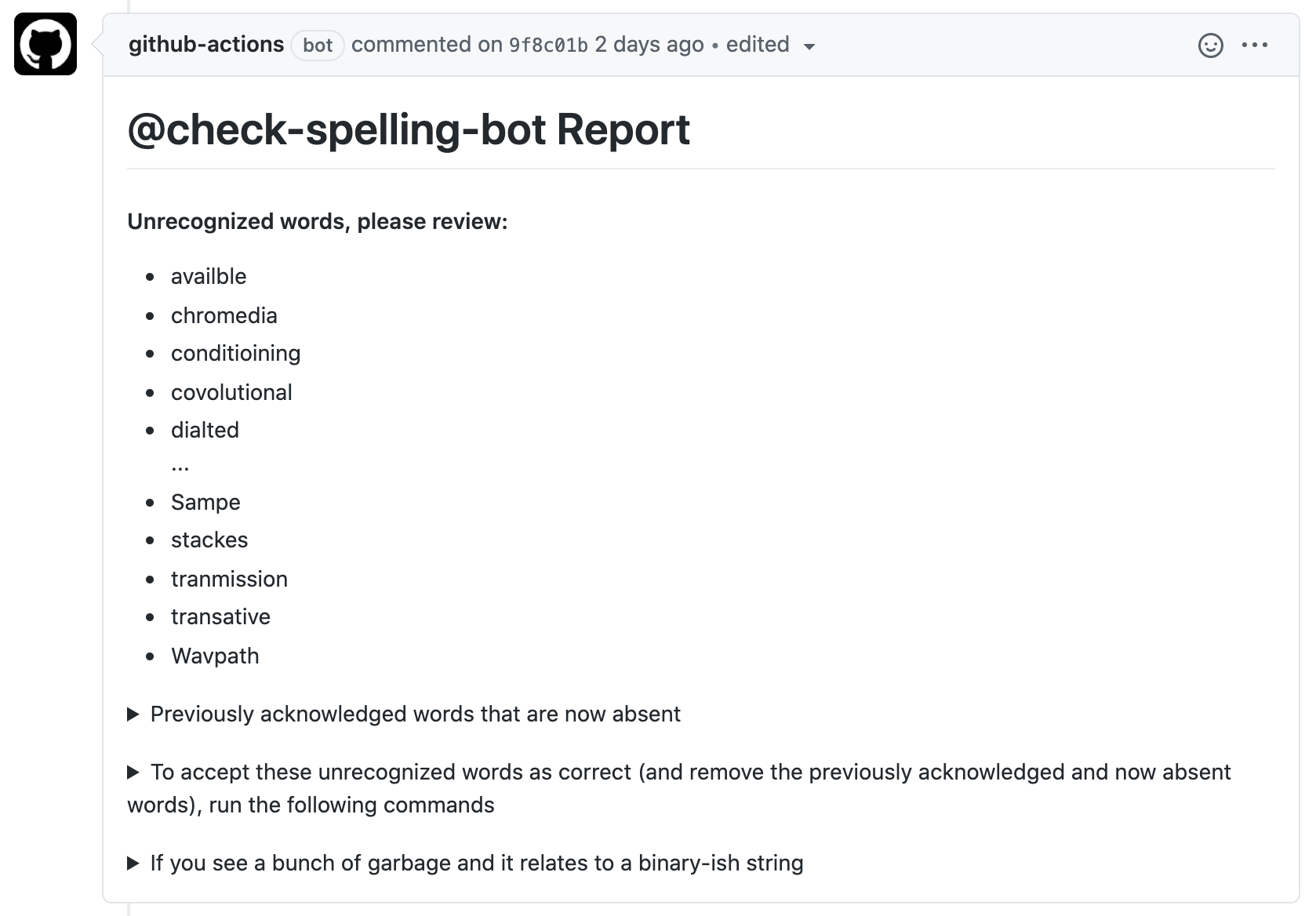
Task: Select the word 'chromedia' in the list
Action: pyautogui.click(x=224, y=316)
